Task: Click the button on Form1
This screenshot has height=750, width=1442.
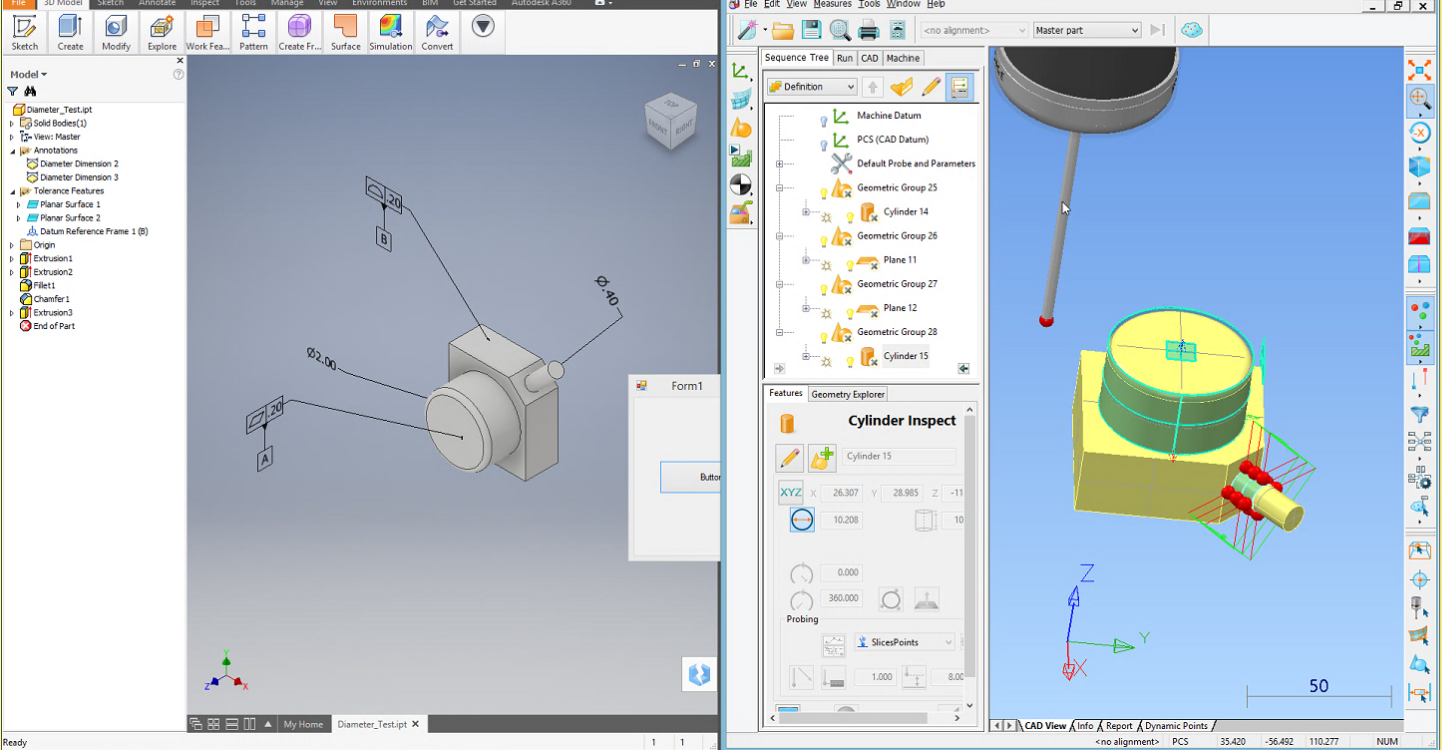Action: click(x=688, y=476)
